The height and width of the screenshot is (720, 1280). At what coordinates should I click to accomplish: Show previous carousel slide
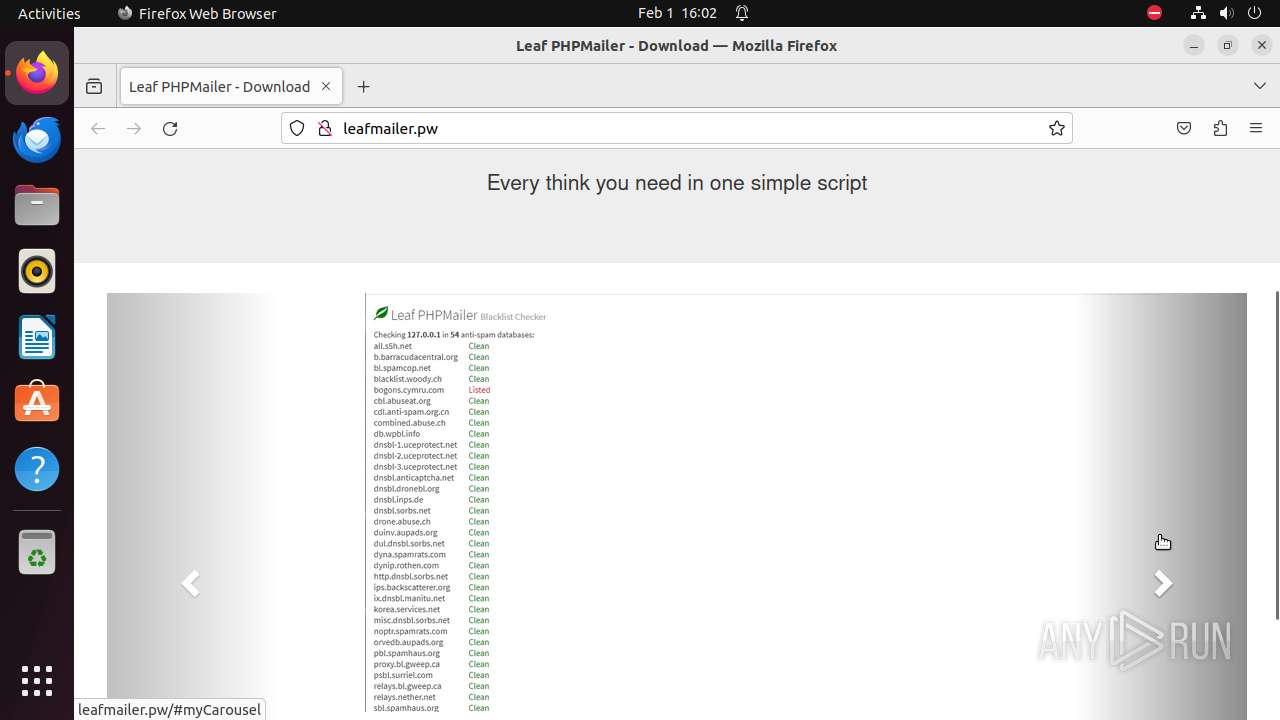point(191,583)
